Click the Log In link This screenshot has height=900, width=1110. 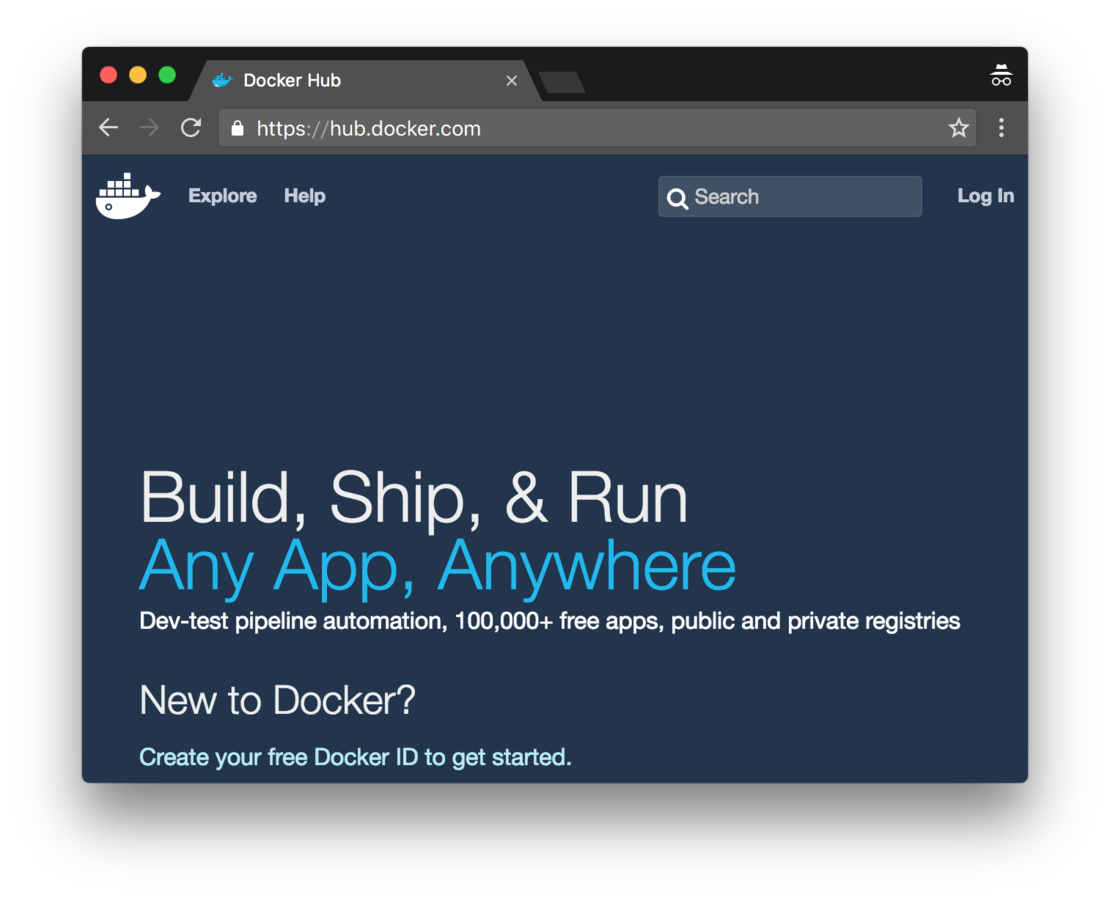point(985,196)
